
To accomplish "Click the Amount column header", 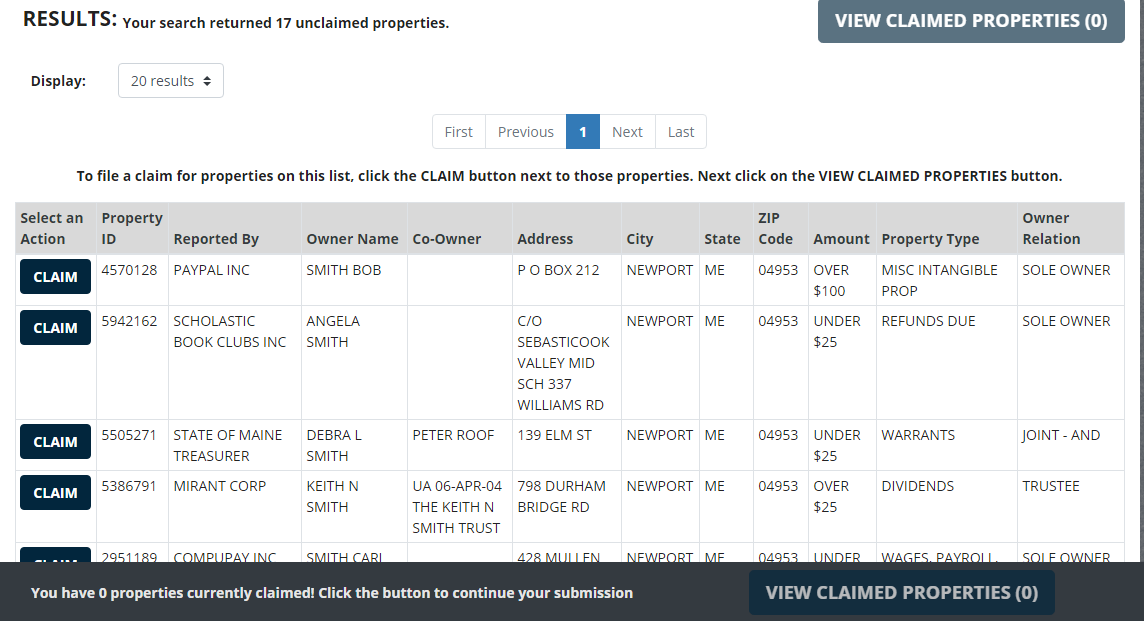I will (x=841, y=239).
